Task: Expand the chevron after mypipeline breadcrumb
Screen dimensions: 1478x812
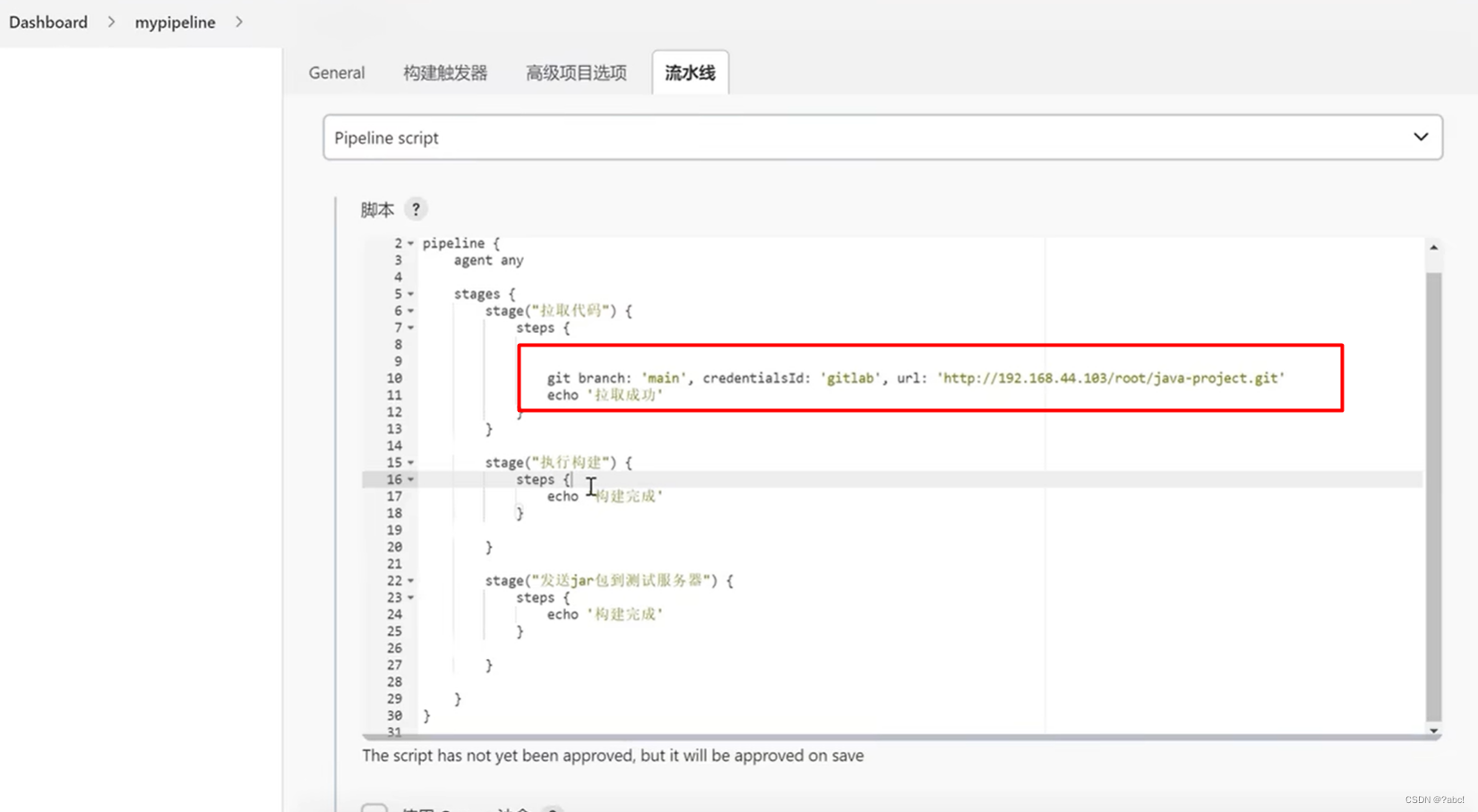Action: pyautogui.click(x=239, y=21)
